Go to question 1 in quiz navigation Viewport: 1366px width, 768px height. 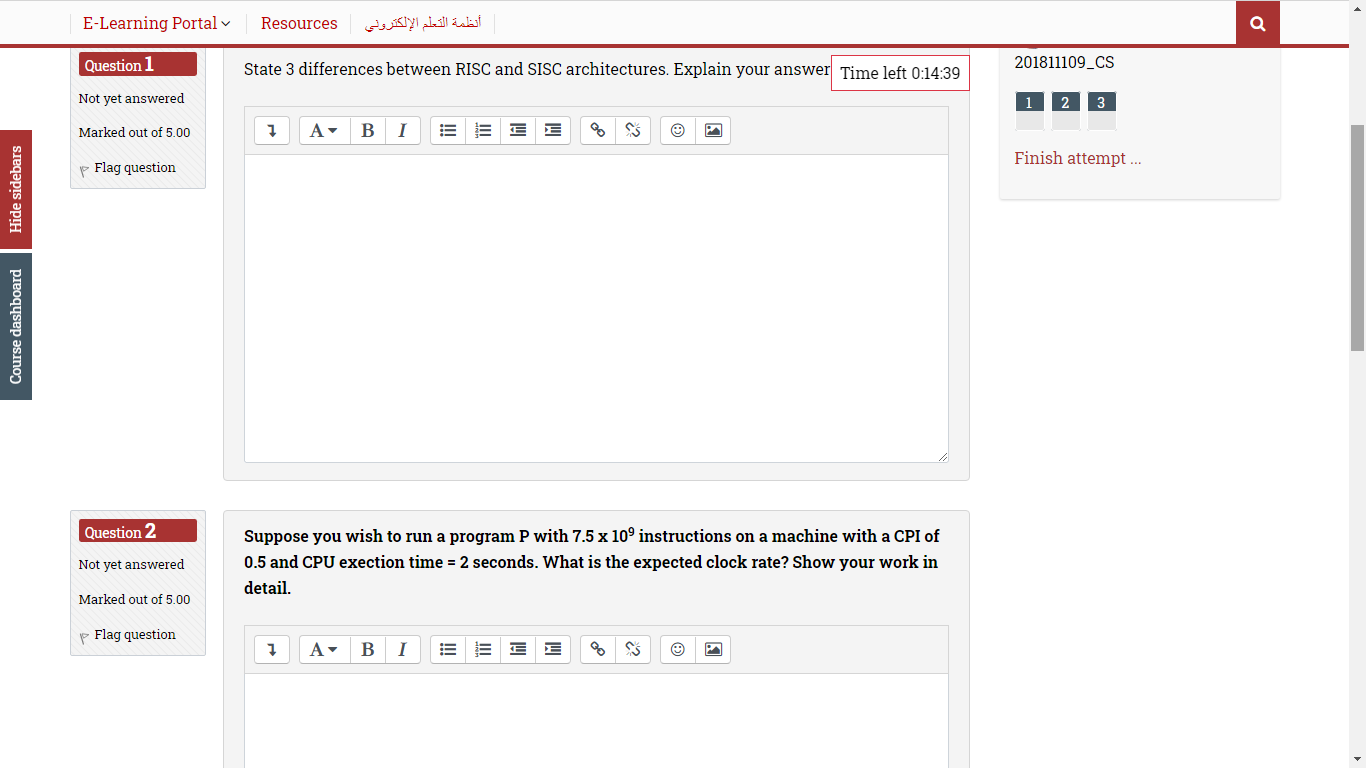click(x=1029, y=110)
